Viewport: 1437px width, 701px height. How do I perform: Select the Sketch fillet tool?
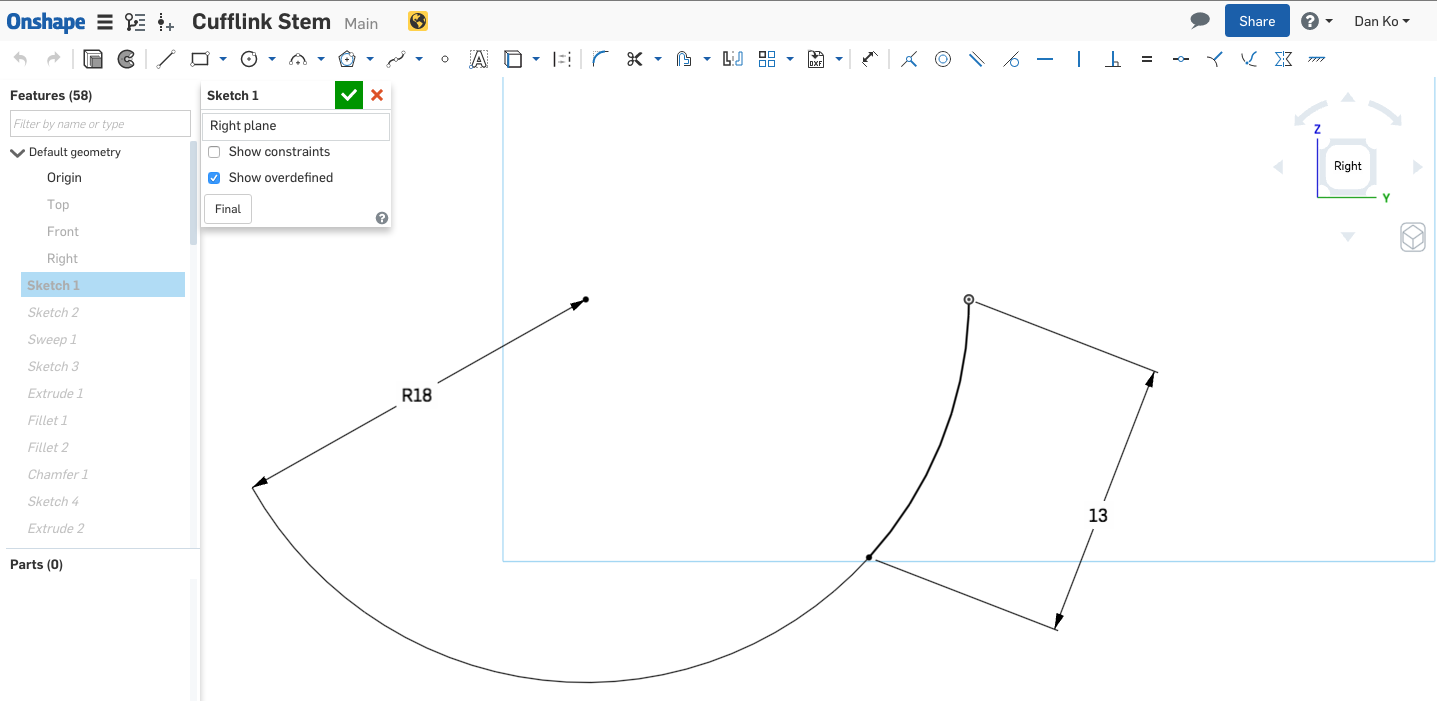[600, 59]
